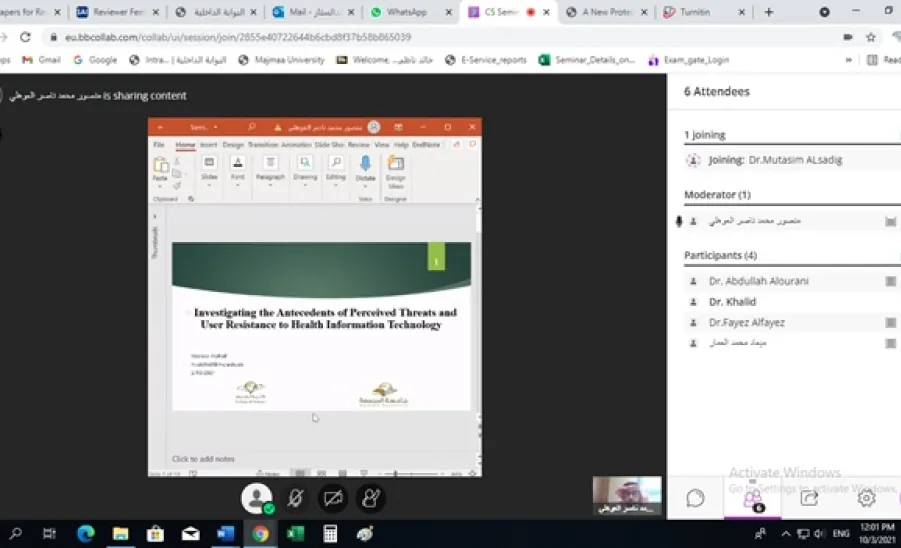Expand the clipboard dialog launcher in PowerPoint
901x548 pixels.
(x=191, y=199)
